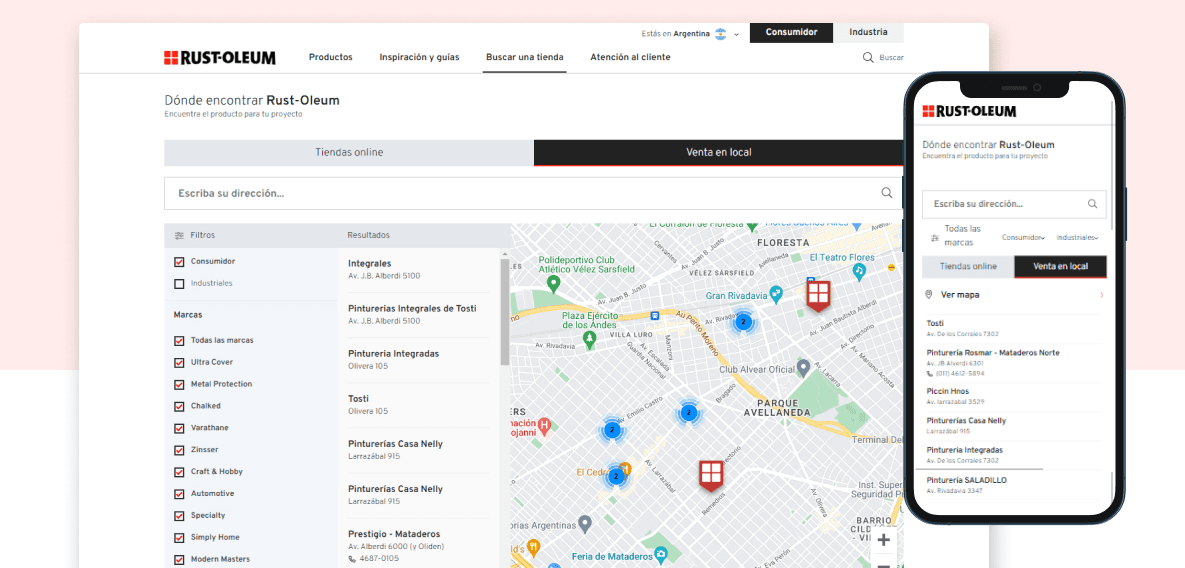
Task: Click the Argentina flag icon
Action: pos(721,34)
